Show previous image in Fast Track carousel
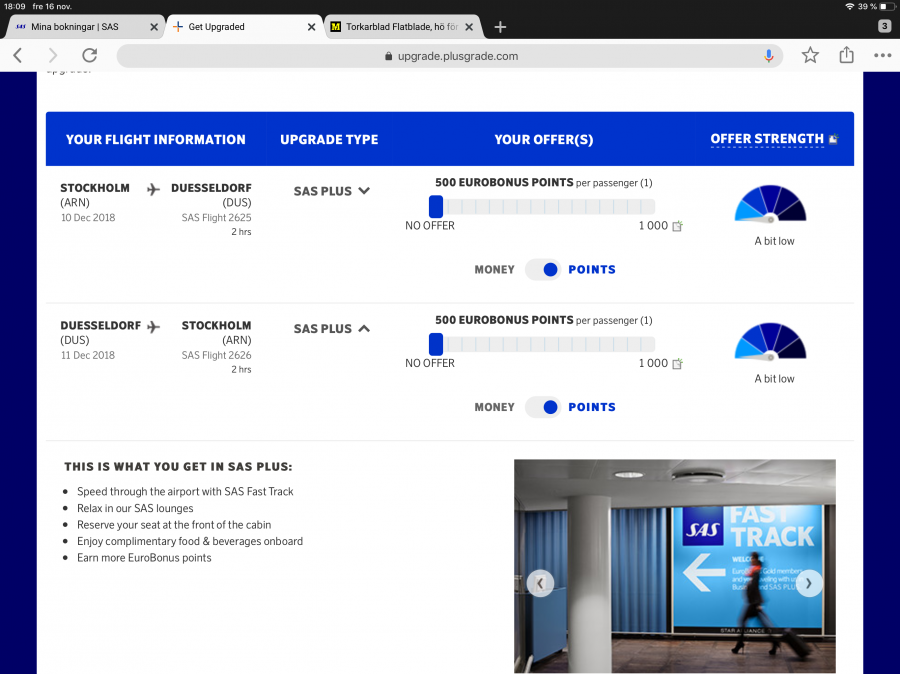 tap(540, 583)
